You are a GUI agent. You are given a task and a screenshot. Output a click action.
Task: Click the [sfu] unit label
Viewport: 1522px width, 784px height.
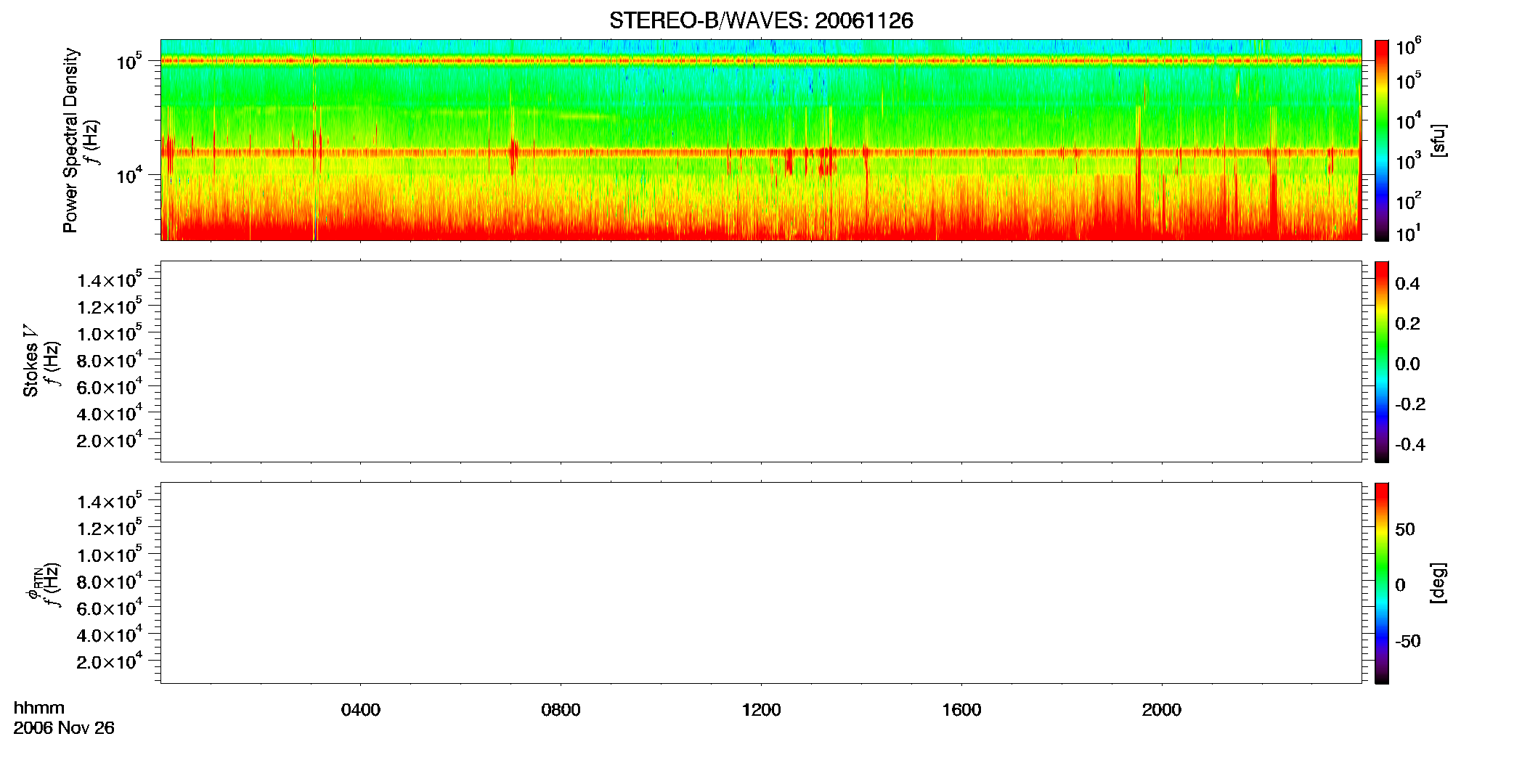pyautogui.click(x=1438, y=140)
